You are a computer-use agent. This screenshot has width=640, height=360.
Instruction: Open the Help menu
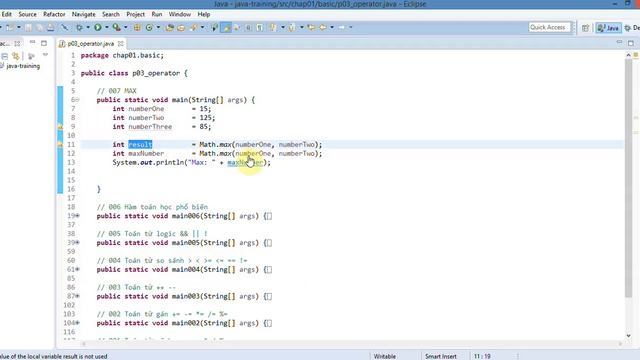(x=204, y=14)
